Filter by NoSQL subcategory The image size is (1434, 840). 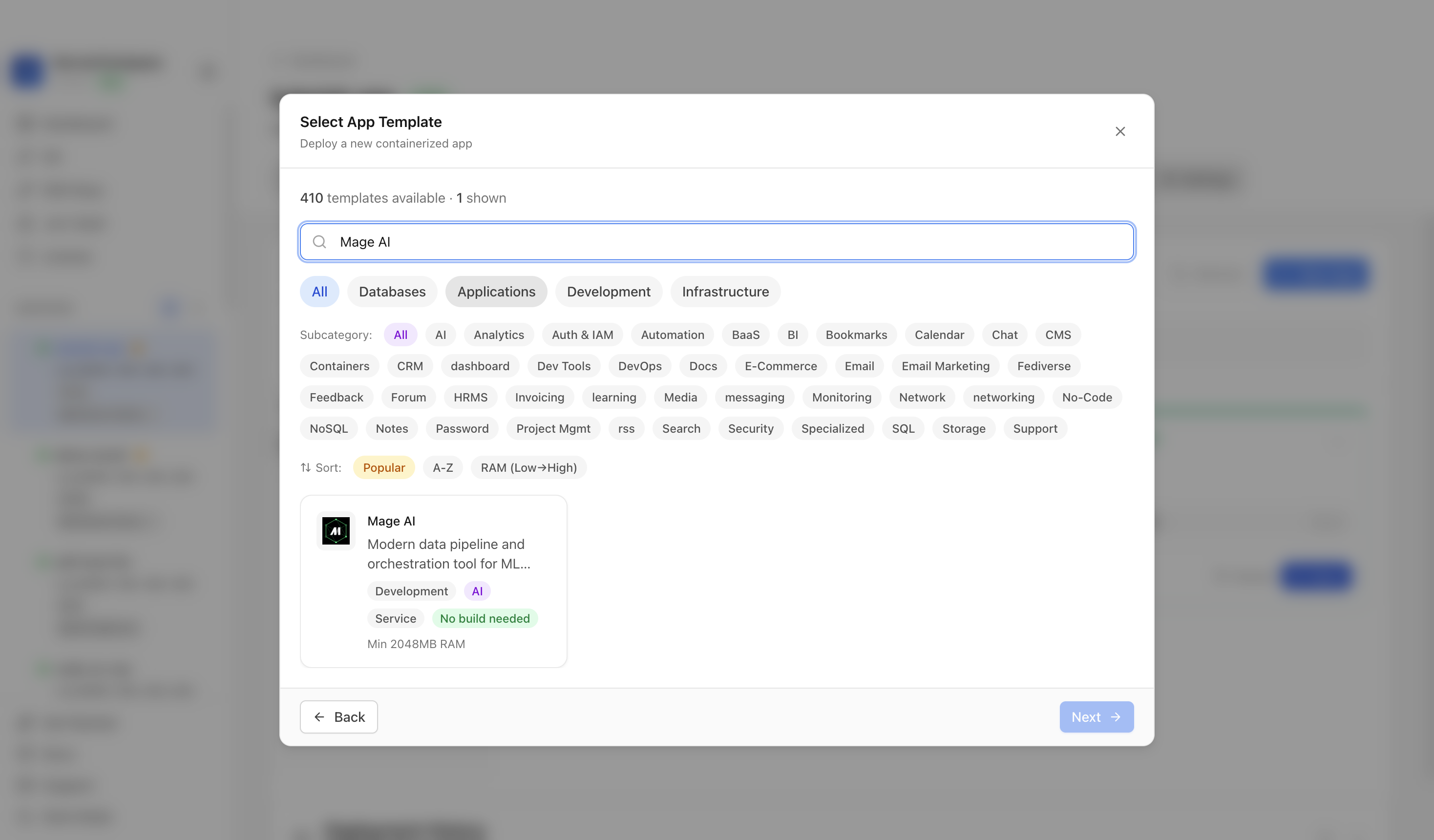point(328,428)
